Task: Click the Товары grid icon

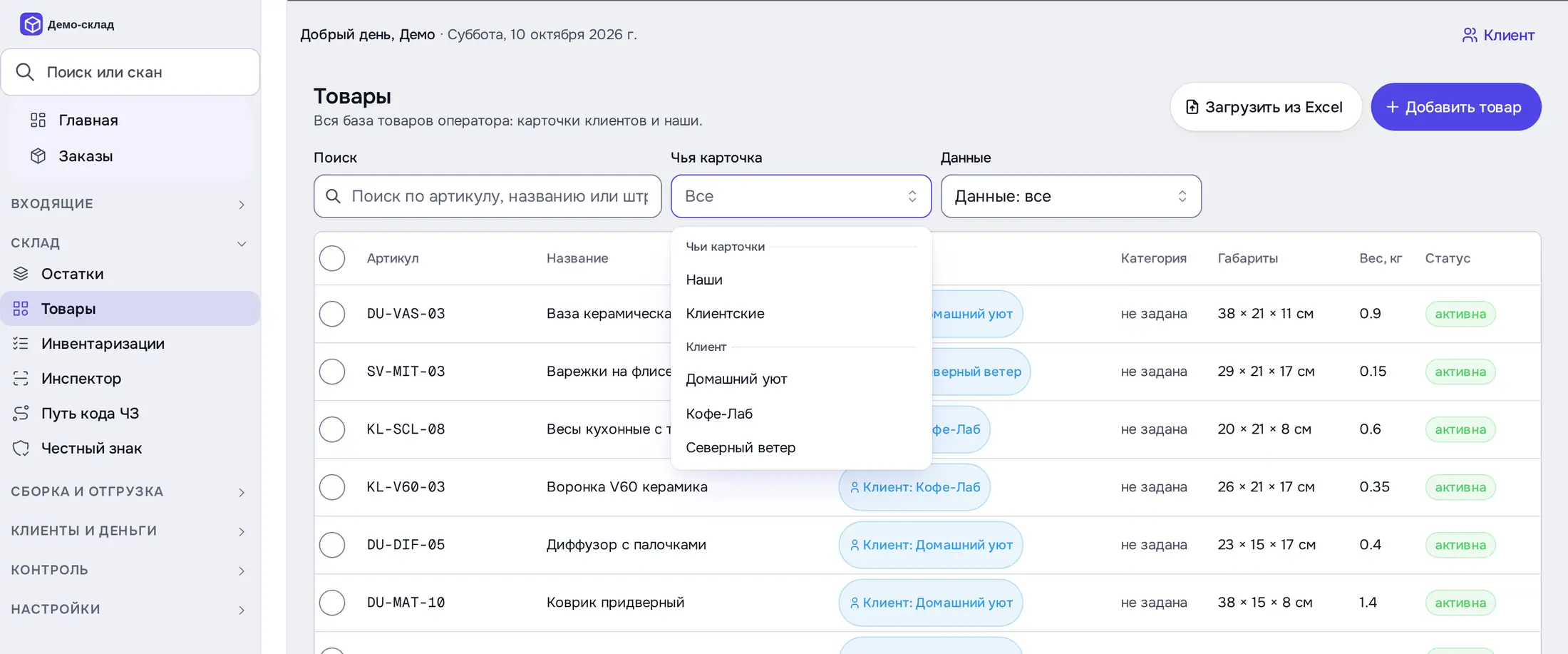Action: (x=21, y=309)
